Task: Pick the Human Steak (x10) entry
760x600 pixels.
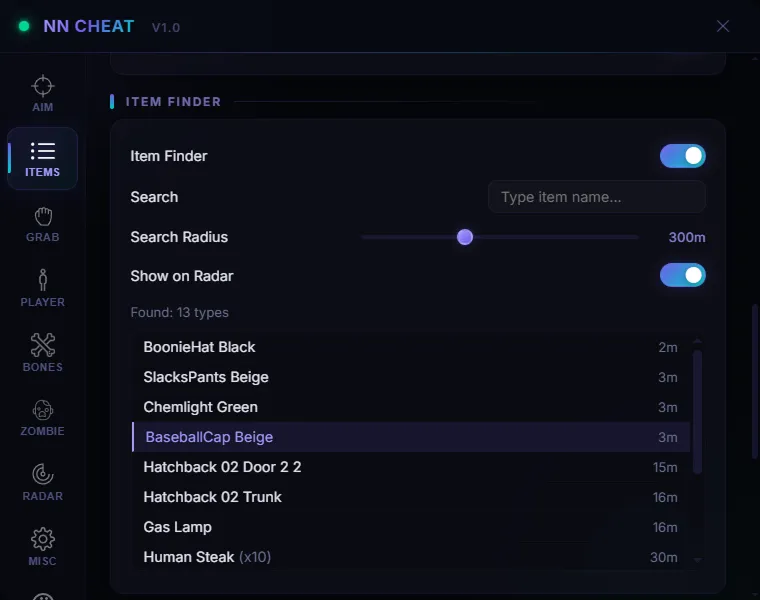Action: (411, 557)
